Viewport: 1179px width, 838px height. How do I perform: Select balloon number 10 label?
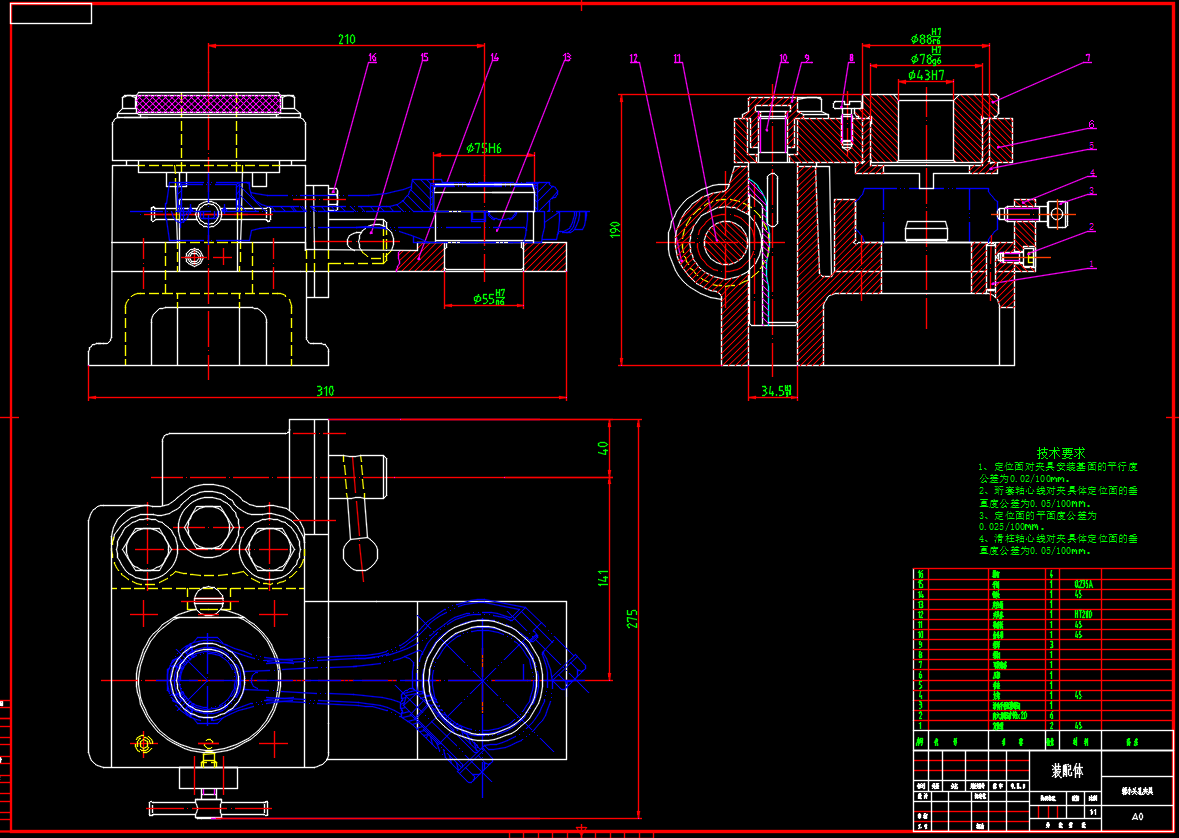pyautogui.click(x=783, y=57)
